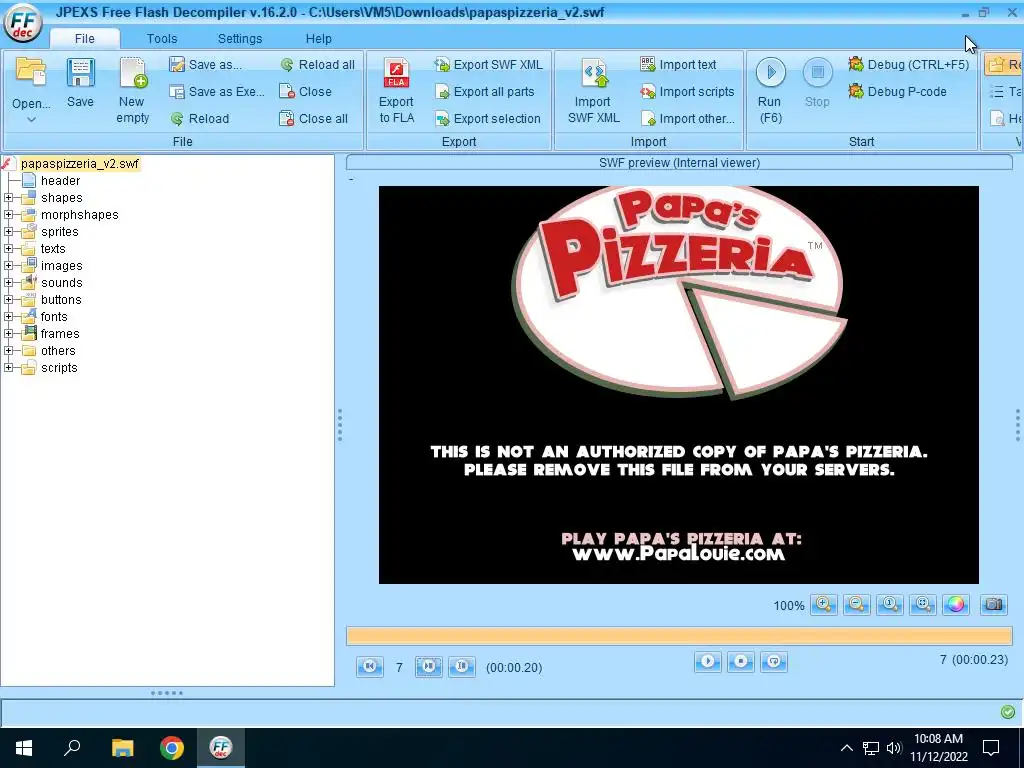Expand the others folder
This screenshot has height=768, width=1024.
pos(8,351)
